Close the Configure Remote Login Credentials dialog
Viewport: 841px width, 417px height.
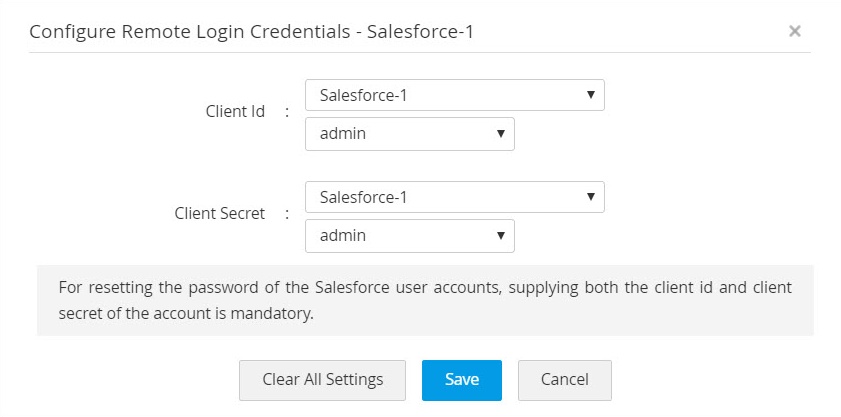click(x=794, y=31)
